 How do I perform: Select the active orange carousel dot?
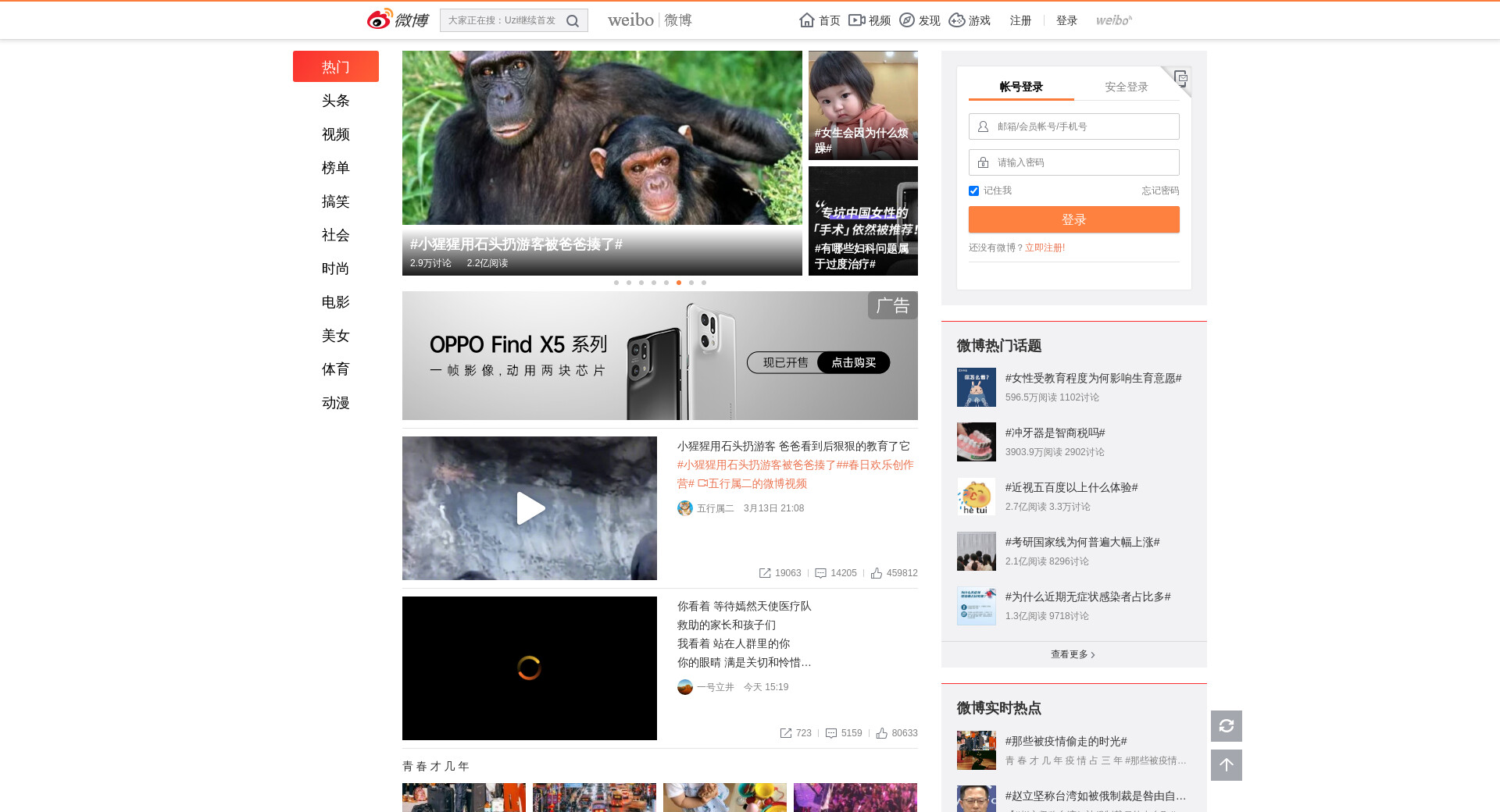[679, 283]
